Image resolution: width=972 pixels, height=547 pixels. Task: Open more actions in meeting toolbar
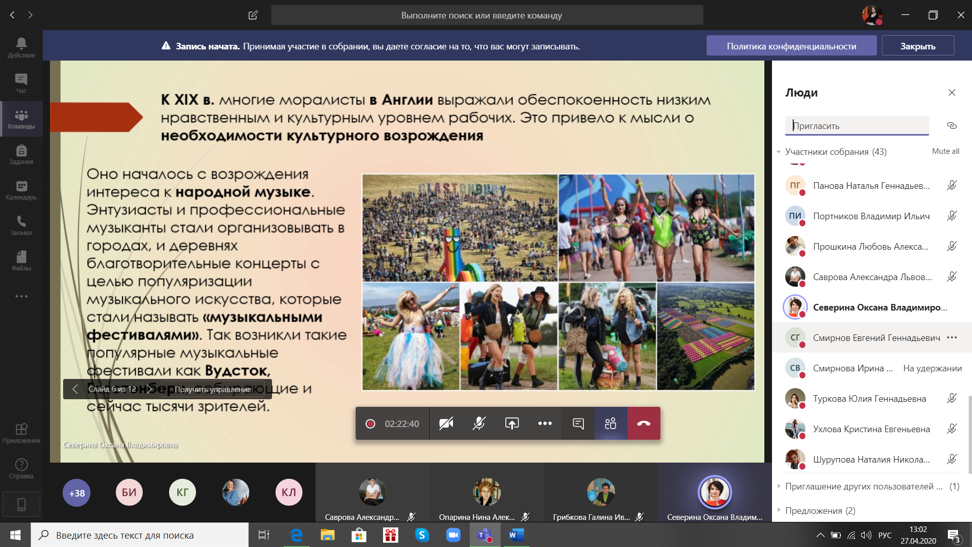[545, 424]
